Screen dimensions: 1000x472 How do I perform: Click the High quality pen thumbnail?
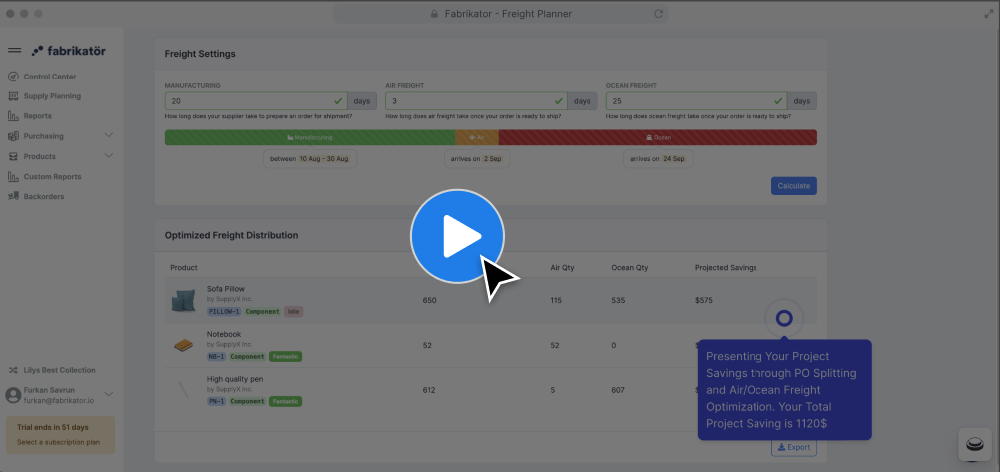click(184, 390)
